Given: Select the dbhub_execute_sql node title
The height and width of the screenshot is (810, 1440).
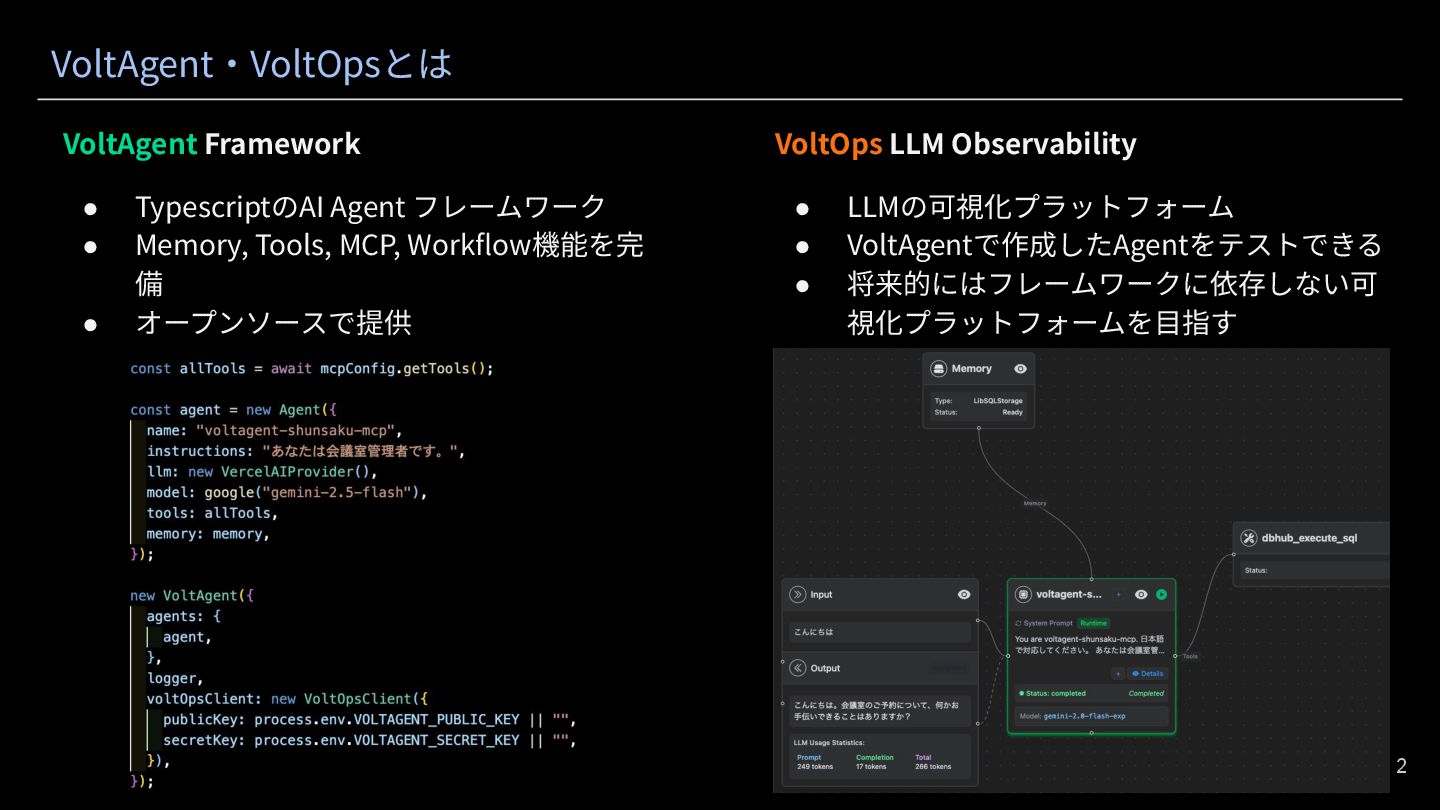Looking at the screenshot, I should pyautogui.click(x=1309, y=538).
